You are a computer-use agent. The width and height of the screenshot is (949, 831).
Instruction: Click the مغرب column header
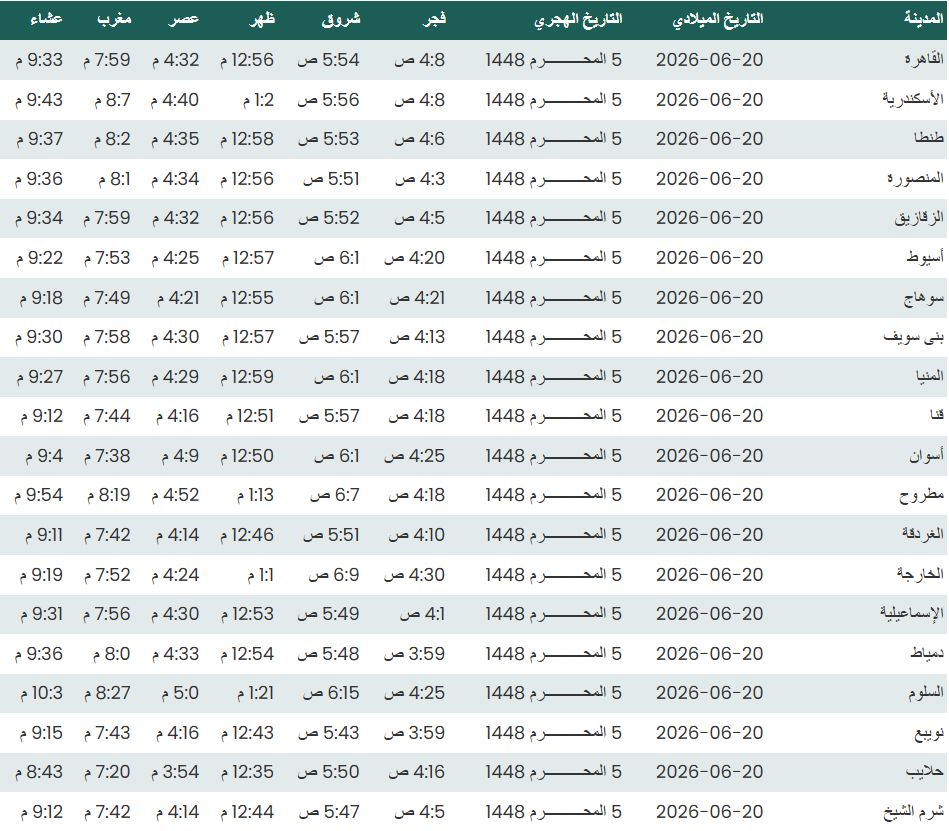(x=114, y=19)
